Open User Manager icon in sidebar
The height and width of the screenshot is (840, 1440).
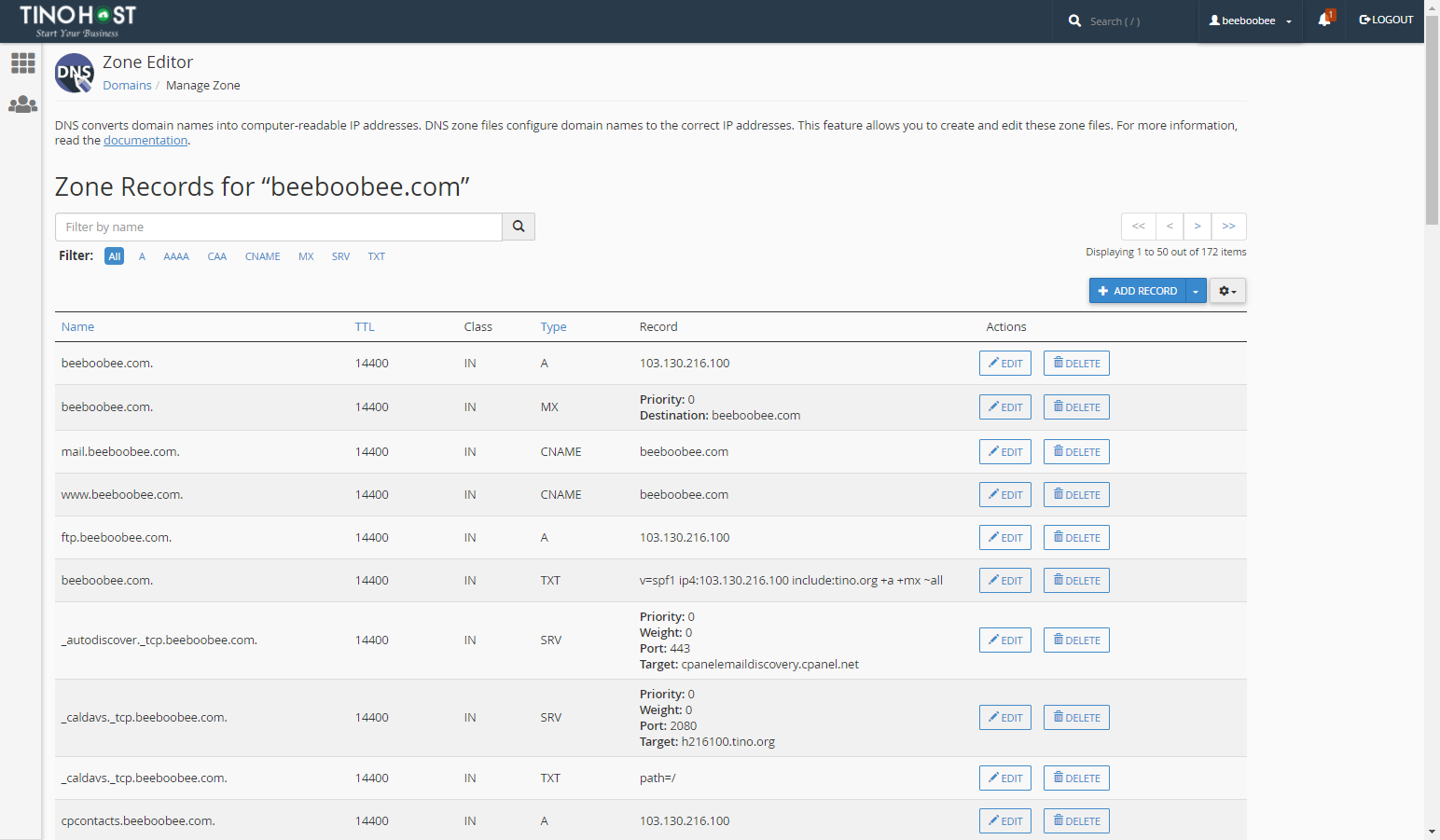point(22,104)
